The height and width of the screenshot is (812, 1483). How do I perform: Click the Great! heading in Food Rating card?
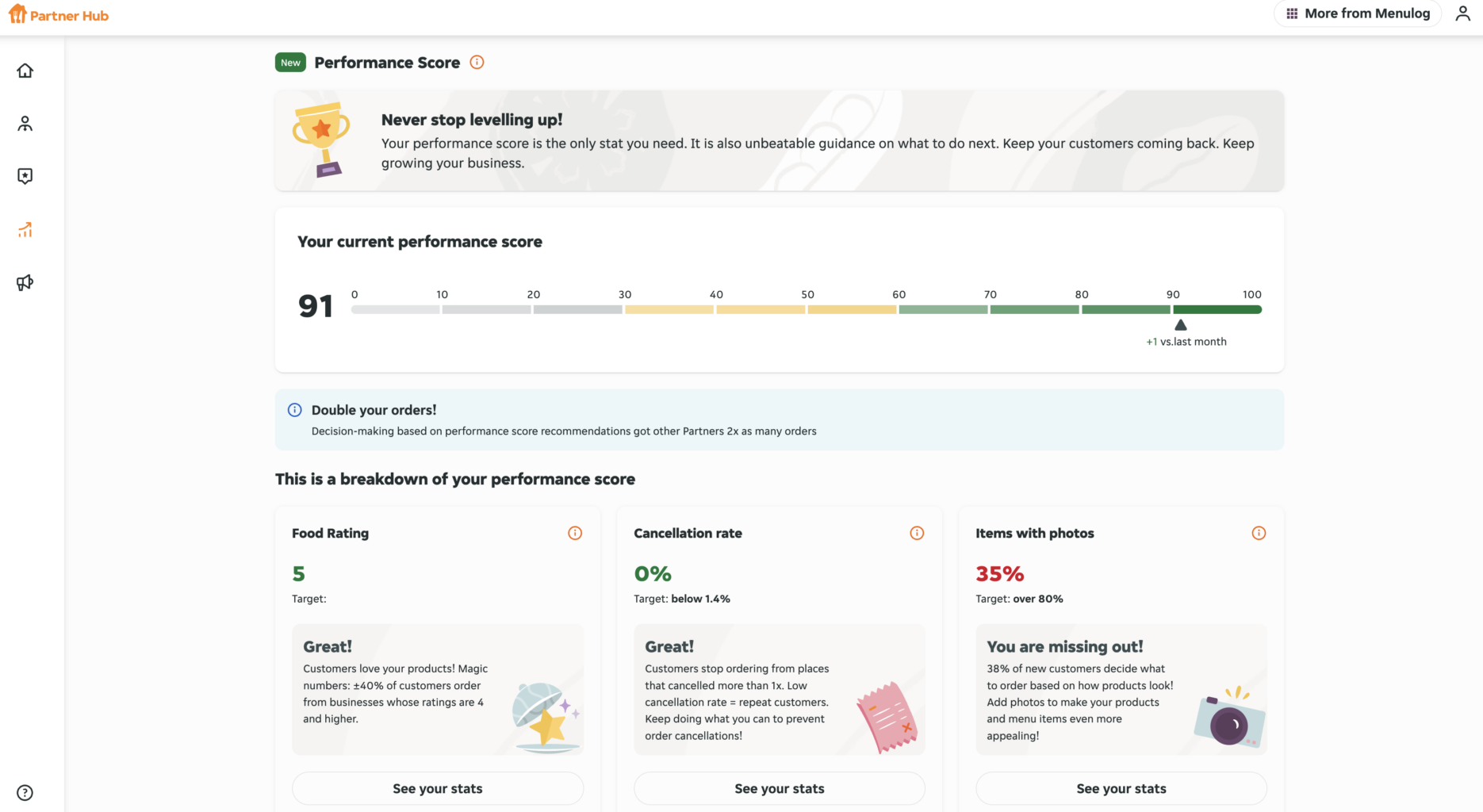(x=328, y=646)
